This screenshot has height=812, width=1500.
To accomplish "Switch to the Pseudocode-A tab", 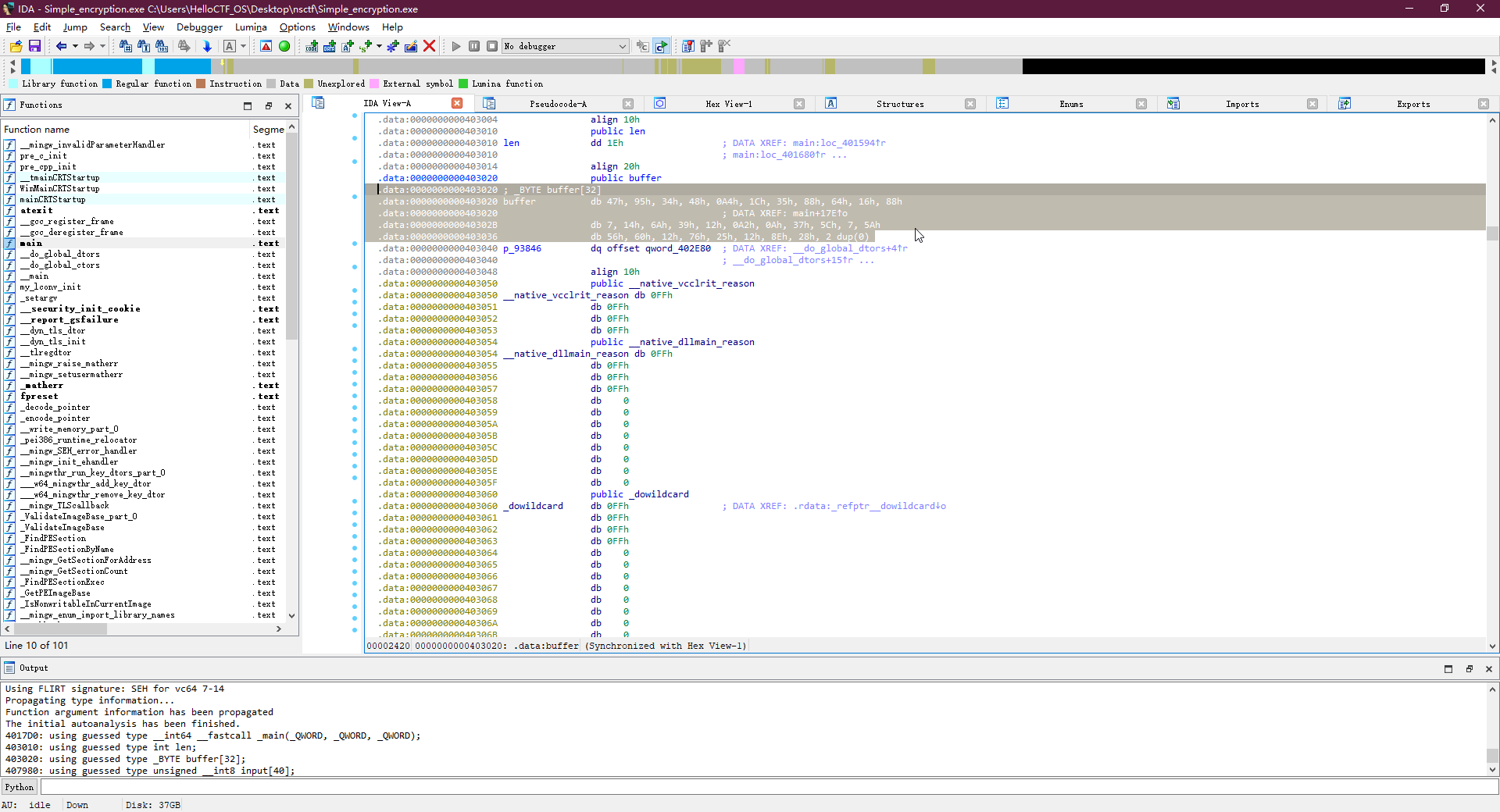I will 558,104.
